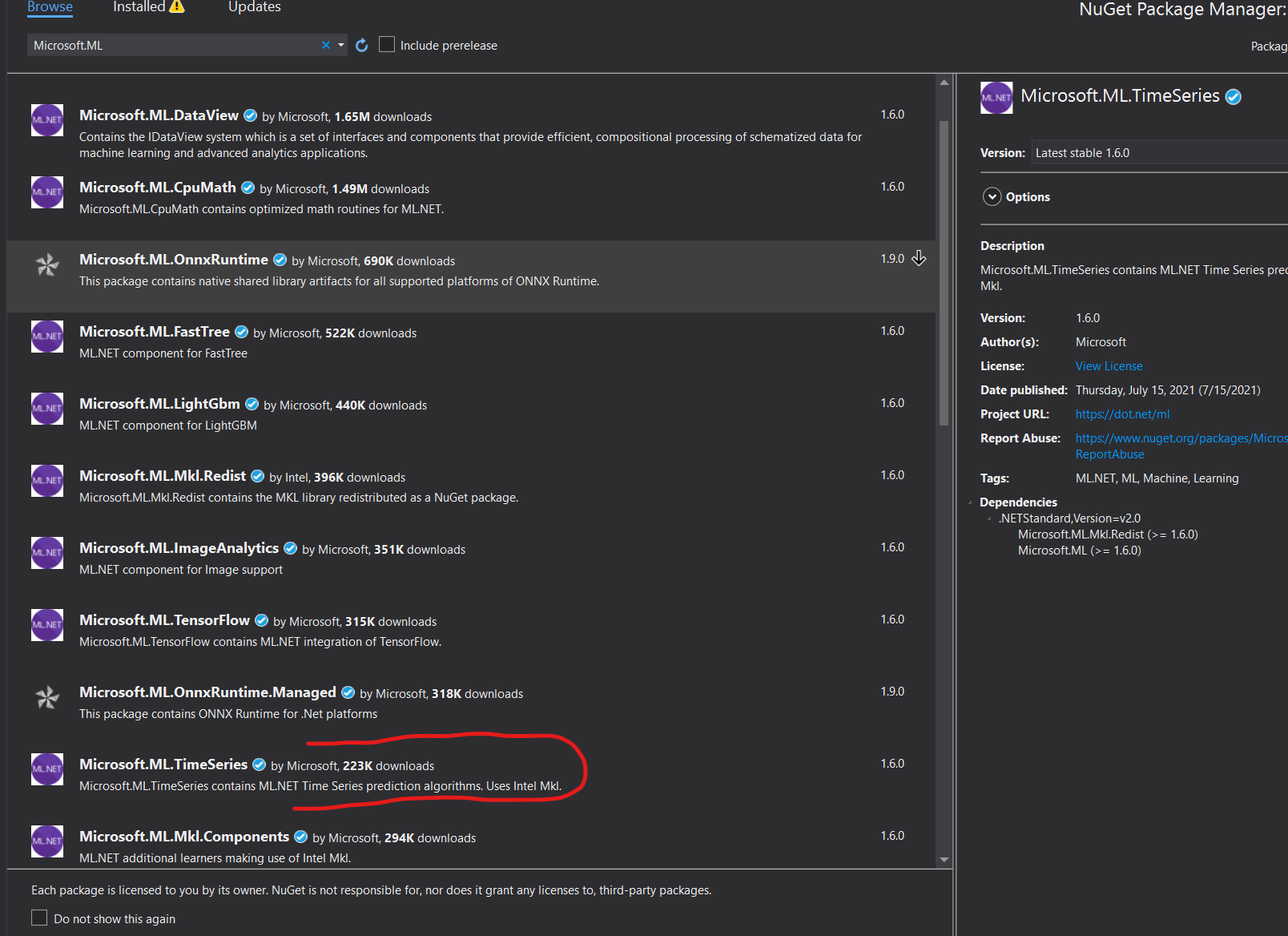Viewport: 1288px width, 936px height.
Task: Select the Microsoft.ML.Mkl.Components package title
Action: tap(184, 837)
